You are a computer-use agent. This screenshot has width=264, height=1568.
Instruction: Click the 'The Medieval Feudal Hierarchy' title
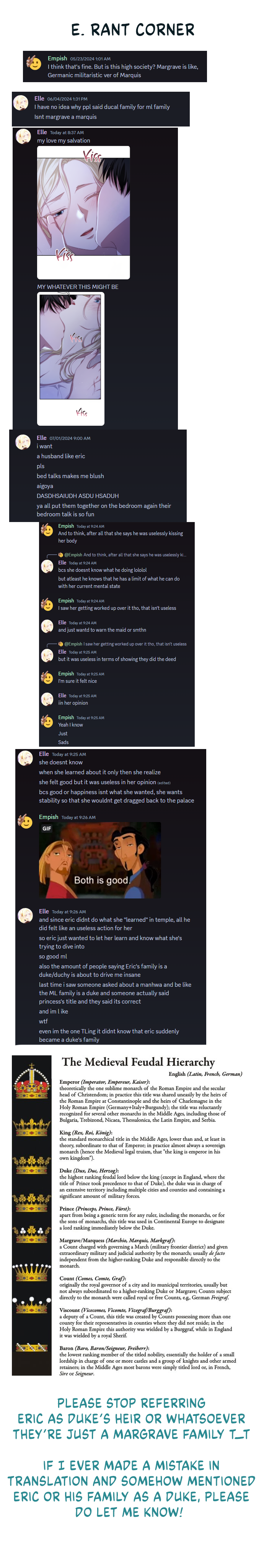pyautogui.click(x=139, y=1062)
